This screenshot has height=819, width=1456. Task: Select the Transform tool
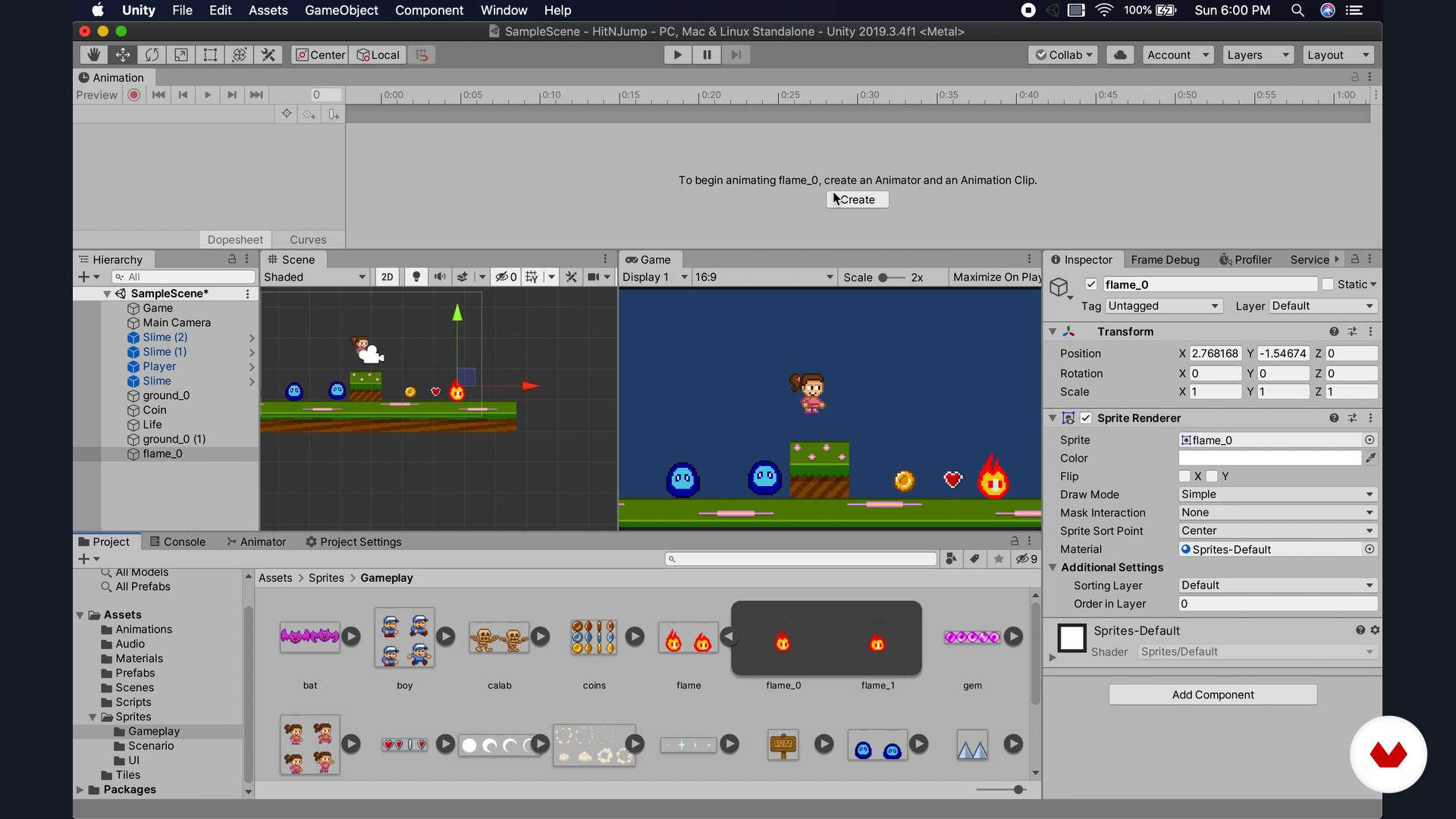239,55
